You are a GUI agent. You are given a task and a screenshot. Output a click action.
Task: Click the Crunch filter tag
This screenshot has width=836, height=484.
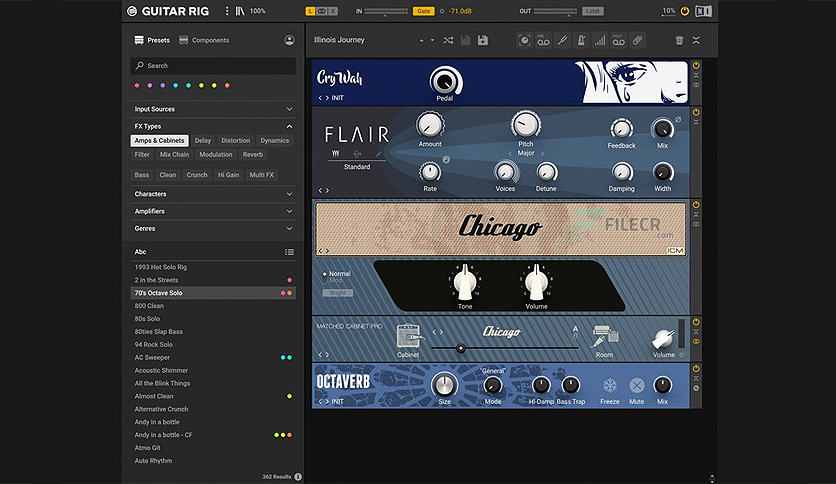click(x=197, y=175)
